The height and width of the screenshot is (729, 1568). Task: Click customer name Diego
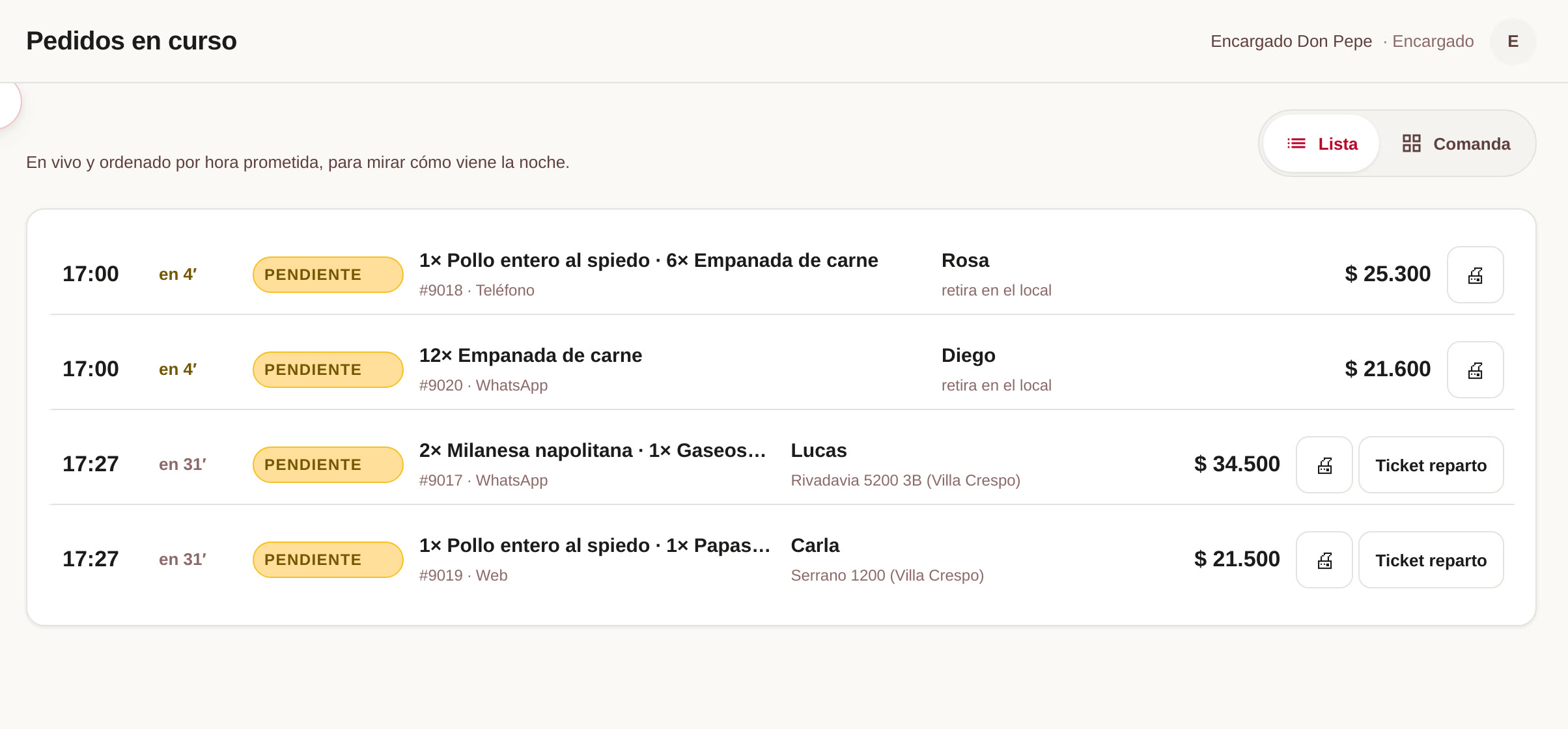[x=968, y=355]
